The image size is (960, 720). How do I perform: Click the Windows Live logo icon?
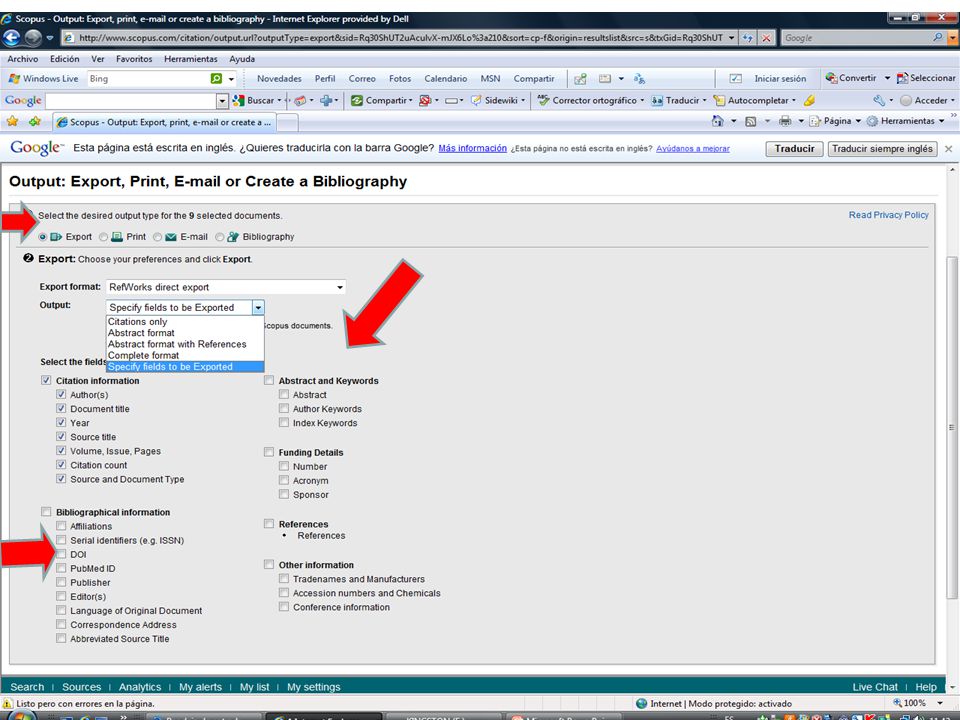[x=14, y=78]
